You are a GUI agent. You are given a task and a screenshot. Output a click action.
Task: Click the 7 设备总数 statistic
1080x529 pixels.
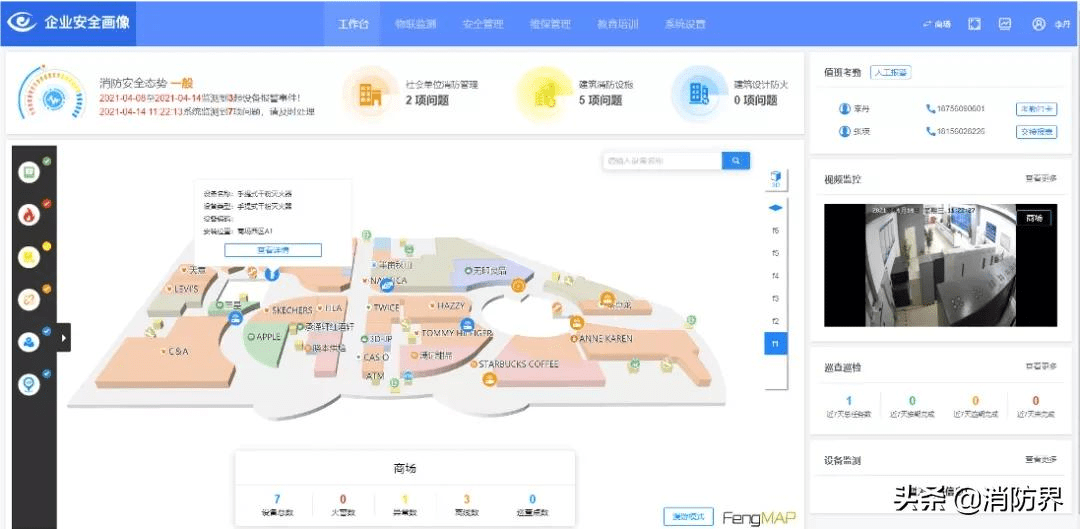(277, 505)
